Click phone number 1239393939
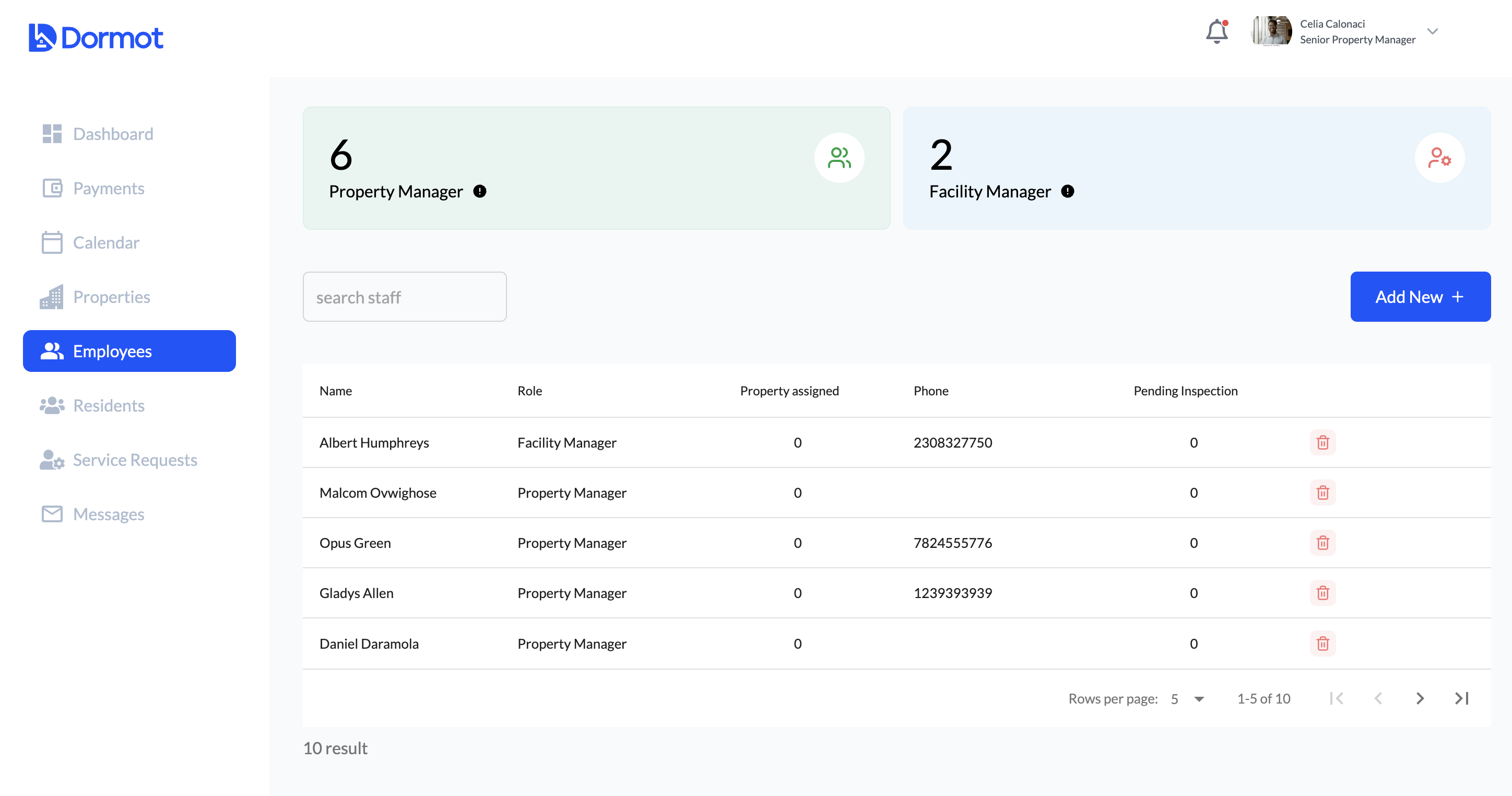1512x796 pixels. pyautogui.click(x=953, y=593)
